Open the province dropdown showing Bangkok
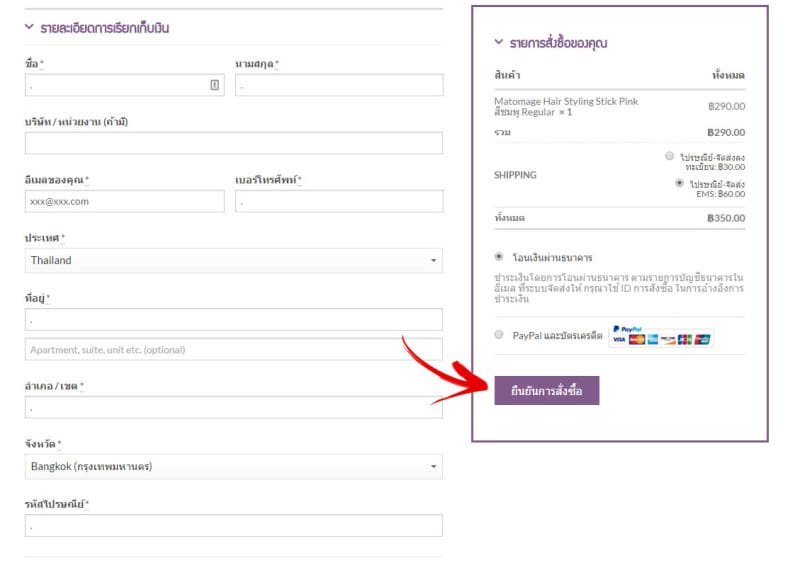Screen dimensions: 800x565 233,466
